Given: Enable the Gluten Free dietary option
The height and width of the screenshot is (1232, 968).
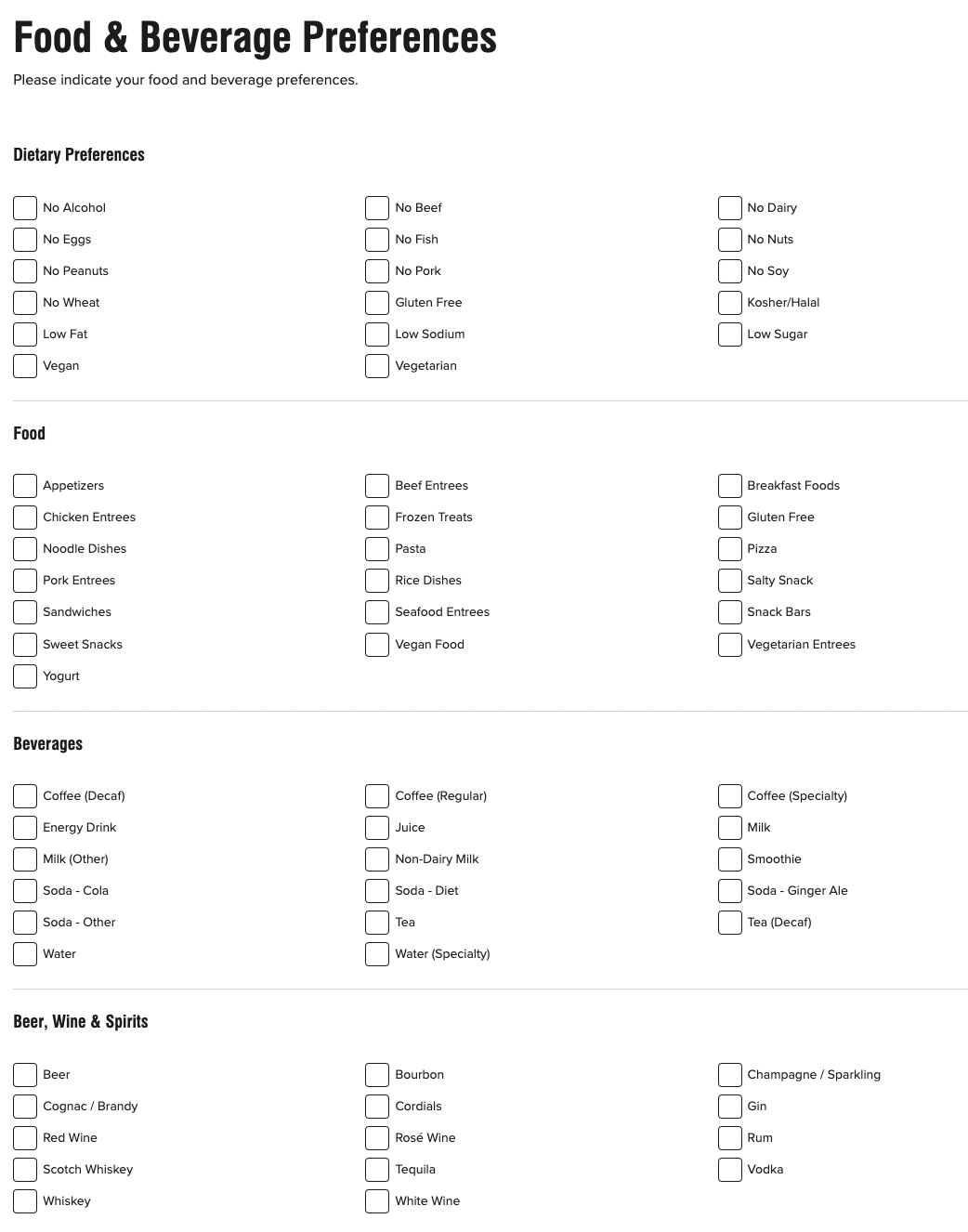Looking at the screenshot, I should (x=376, y=302).
